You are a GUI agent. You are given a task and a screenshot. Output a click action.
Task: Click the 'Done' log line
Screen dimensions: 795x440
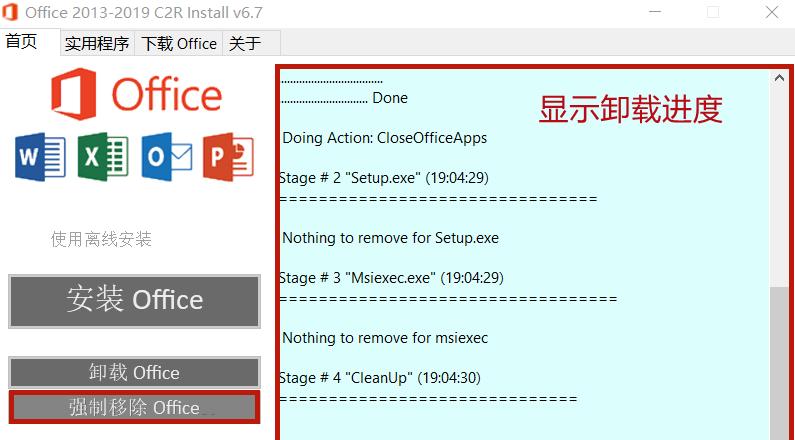(345, 98)
